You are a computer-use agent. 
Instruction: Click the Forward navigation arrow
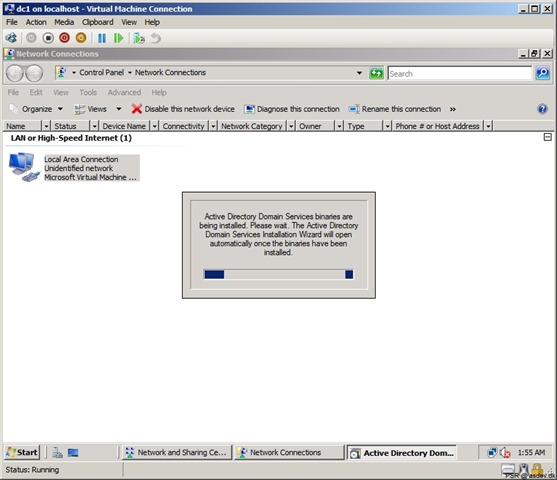point(34,73)
